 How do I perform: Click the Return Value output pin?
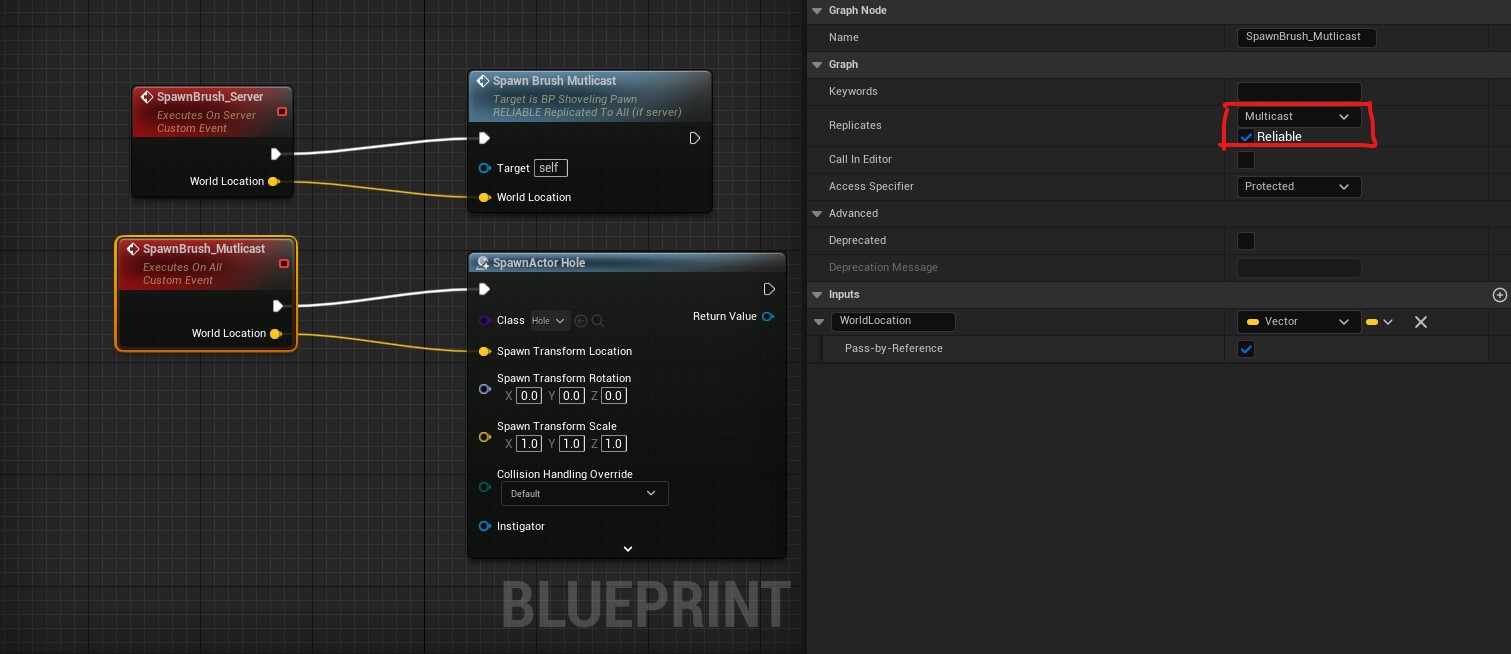768,317
